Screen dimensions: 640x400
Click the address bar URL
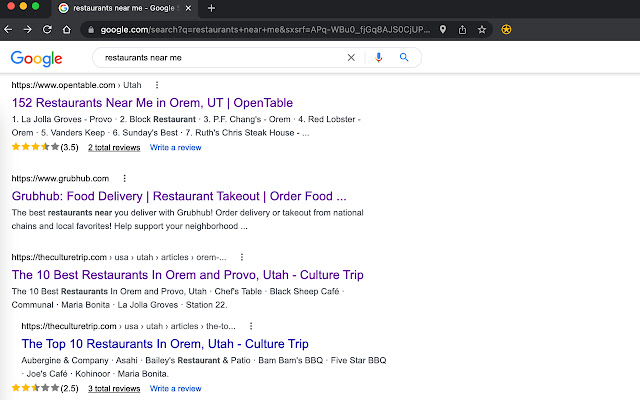tap(265, 30)
